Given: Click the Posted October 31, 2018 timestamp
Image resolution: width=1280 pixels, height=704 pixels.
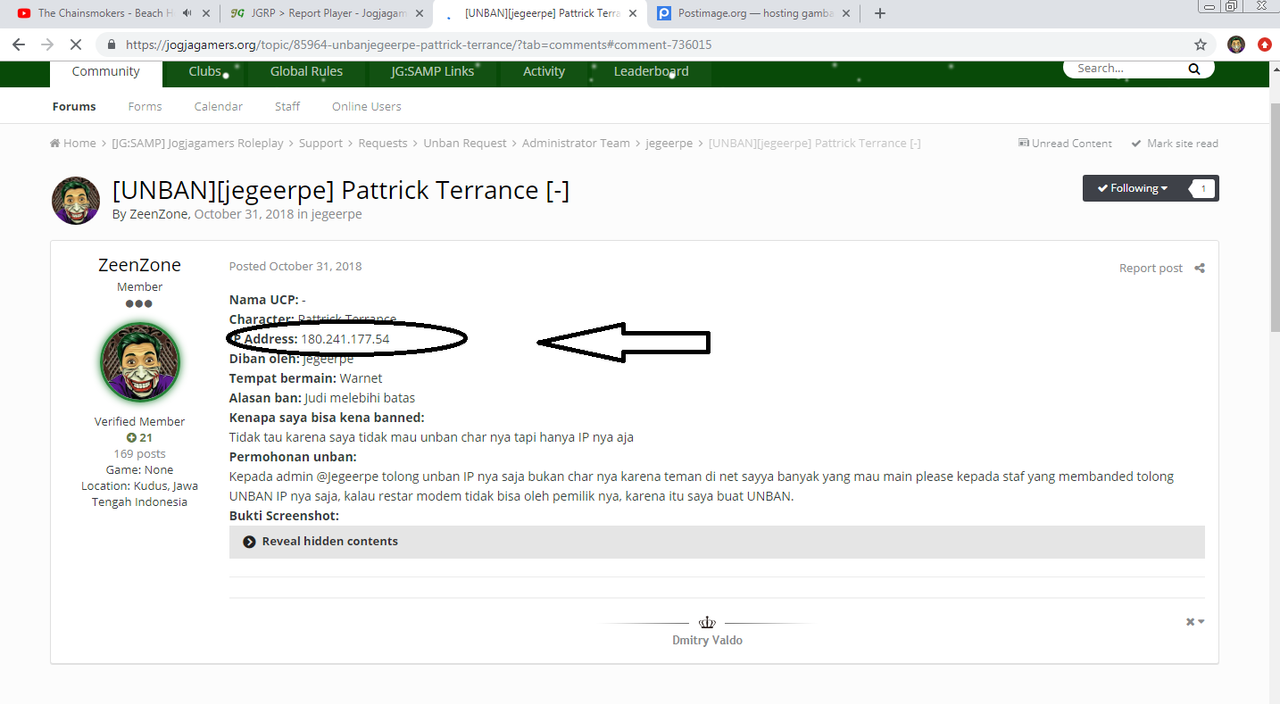Looking at the screenshot, I should click(295, 266).
